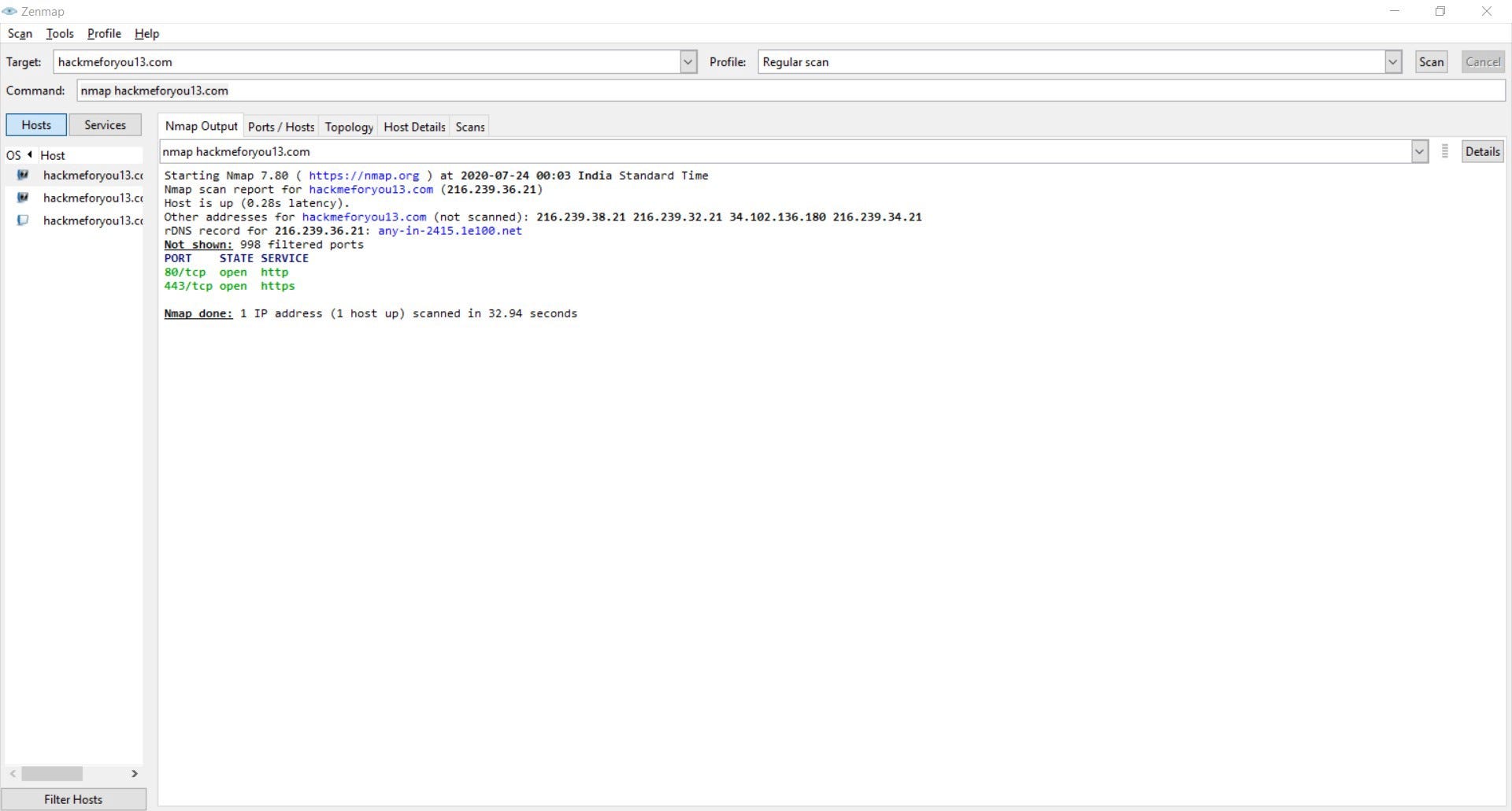Select first hackmeforyou13.com host row
Image resolution: width=1512 pixels, height=811 pixels.
73,175
